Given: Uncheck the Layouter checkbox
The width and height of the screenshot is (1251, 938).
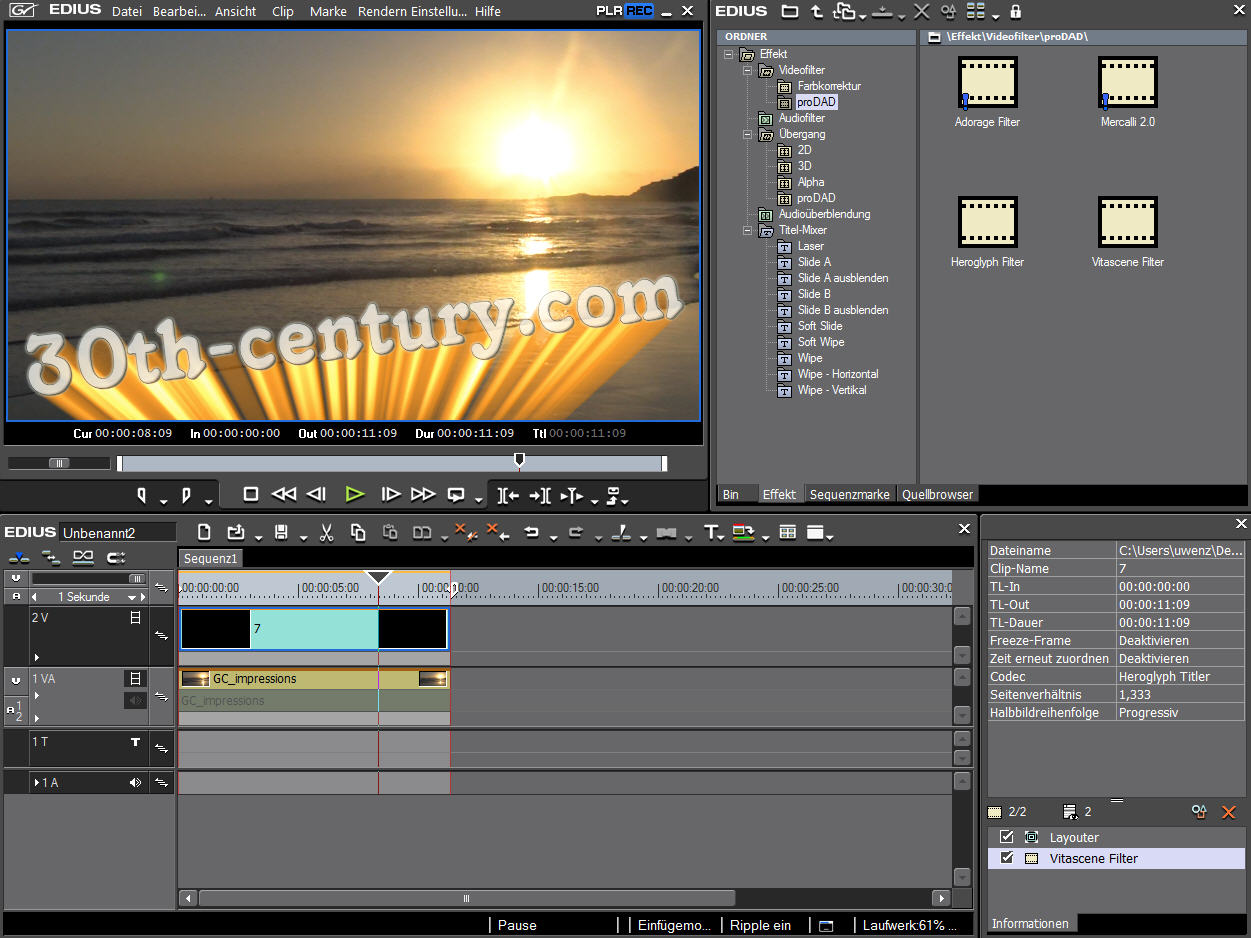Looking at the screenshot, I should click(1007, 837).
